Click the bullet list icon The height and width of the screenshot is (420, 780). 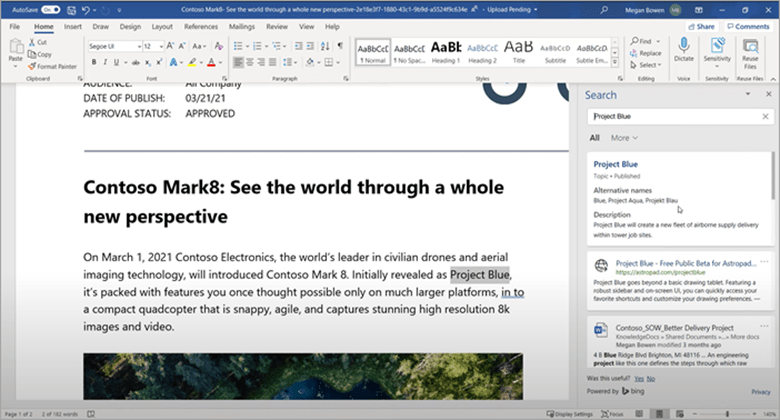point(237,46)
